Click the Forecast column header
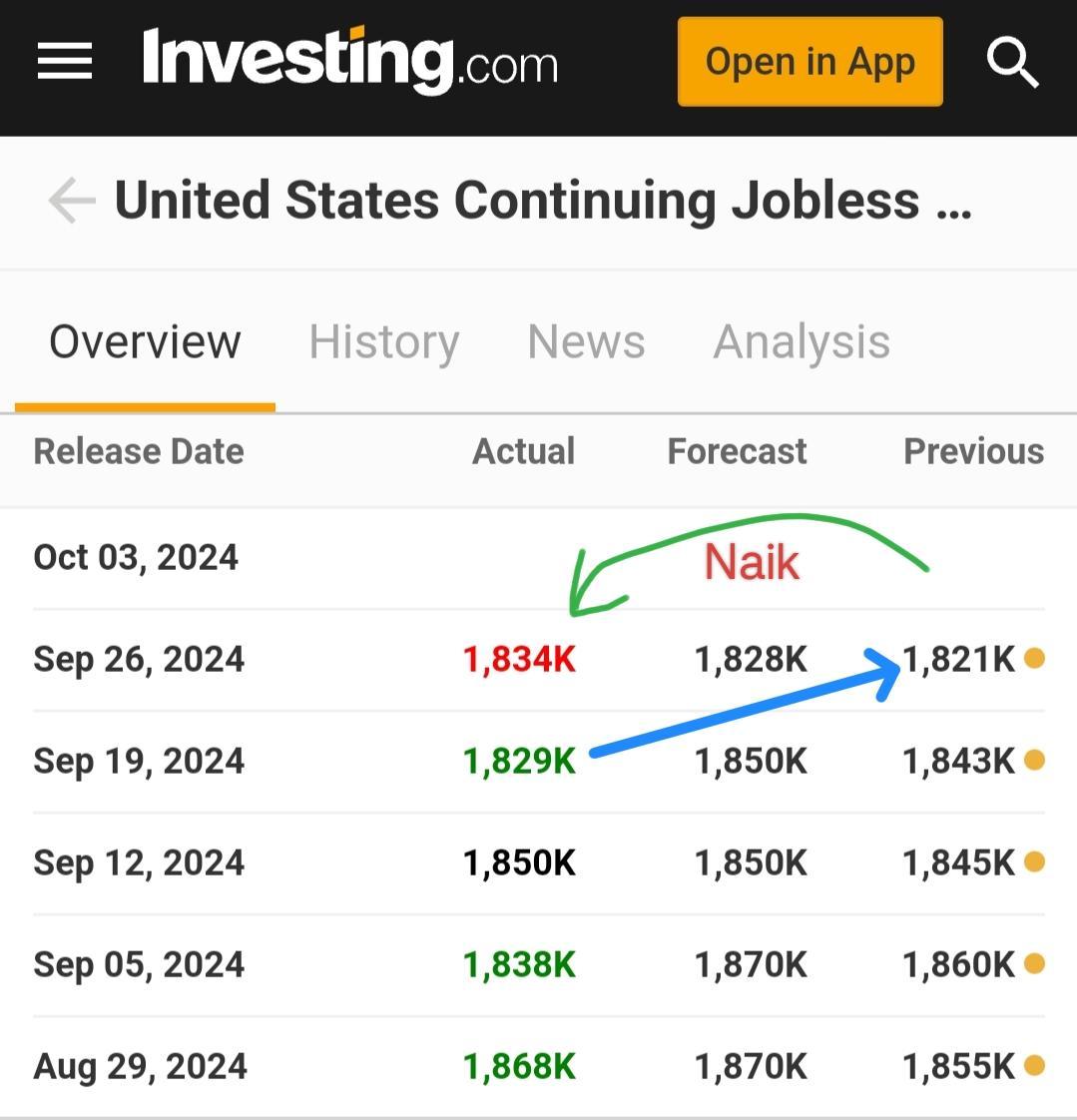 (x=737, y=451)
